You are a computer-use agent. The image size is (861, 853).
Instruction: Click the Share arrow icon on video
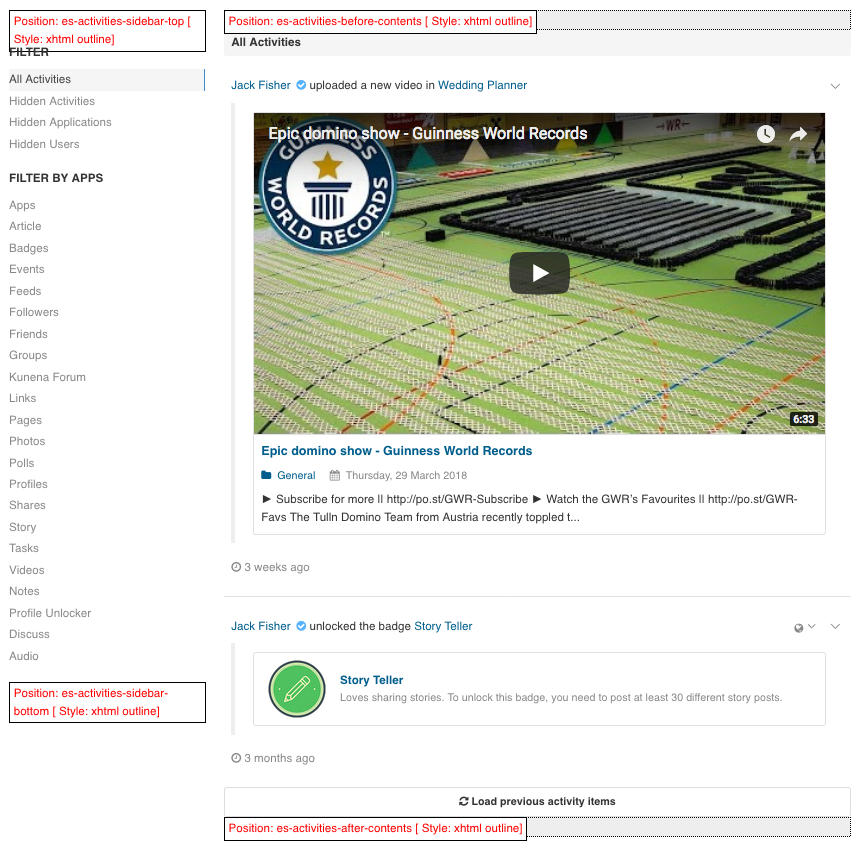click(798, 133)
